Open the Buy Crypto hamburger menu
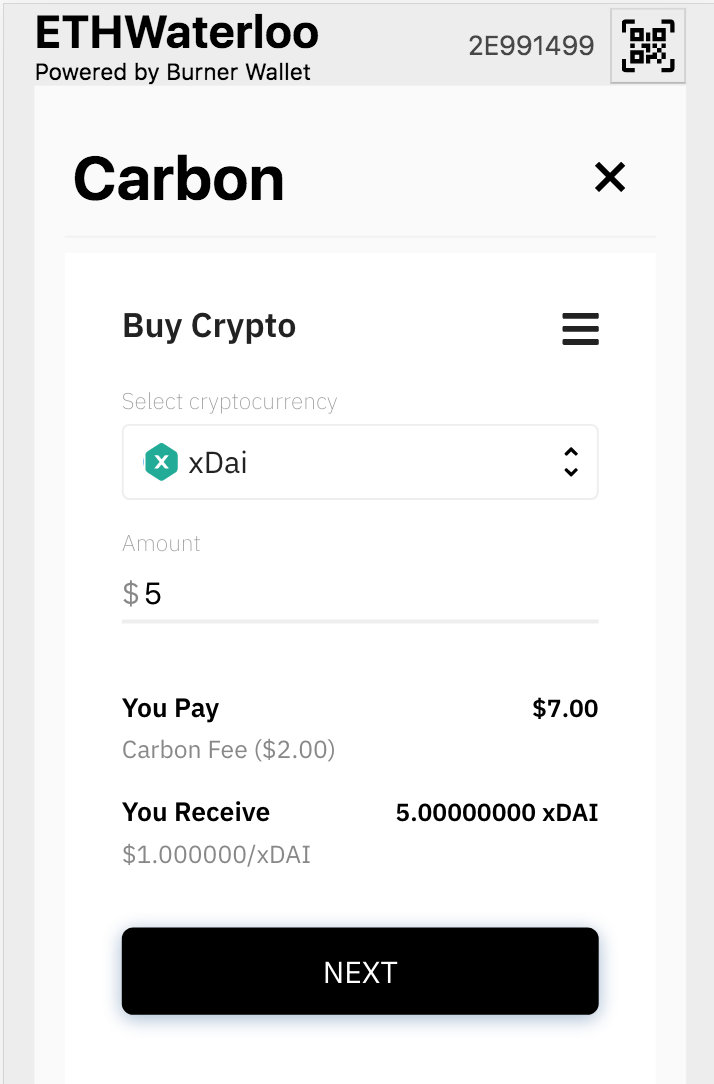This screenshot has width=714, height=1084. click(580, 329)
